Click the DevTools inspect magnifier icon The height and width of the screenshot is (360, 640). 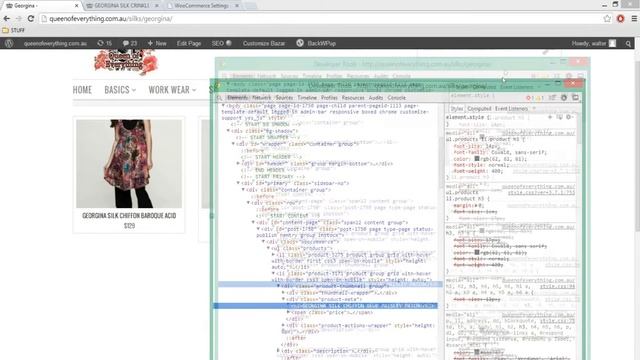point(219,98)
